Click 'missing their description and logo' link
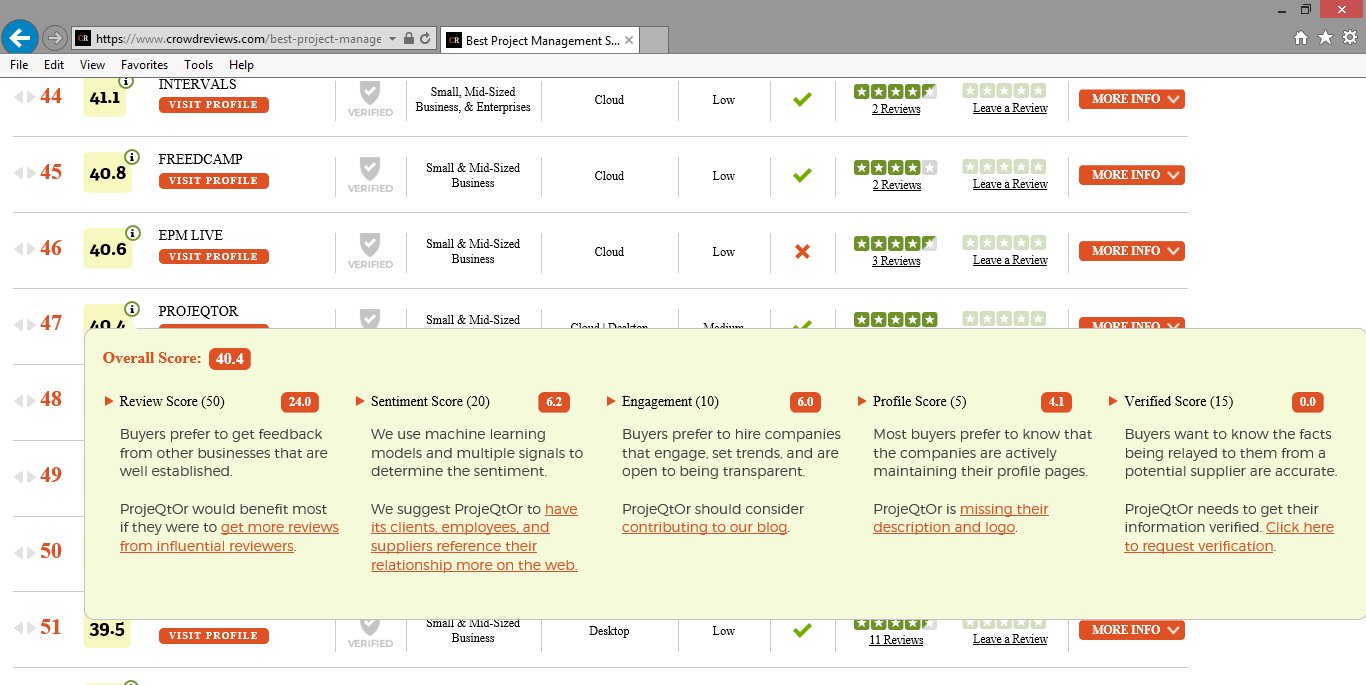 click(x=961, y=518)
